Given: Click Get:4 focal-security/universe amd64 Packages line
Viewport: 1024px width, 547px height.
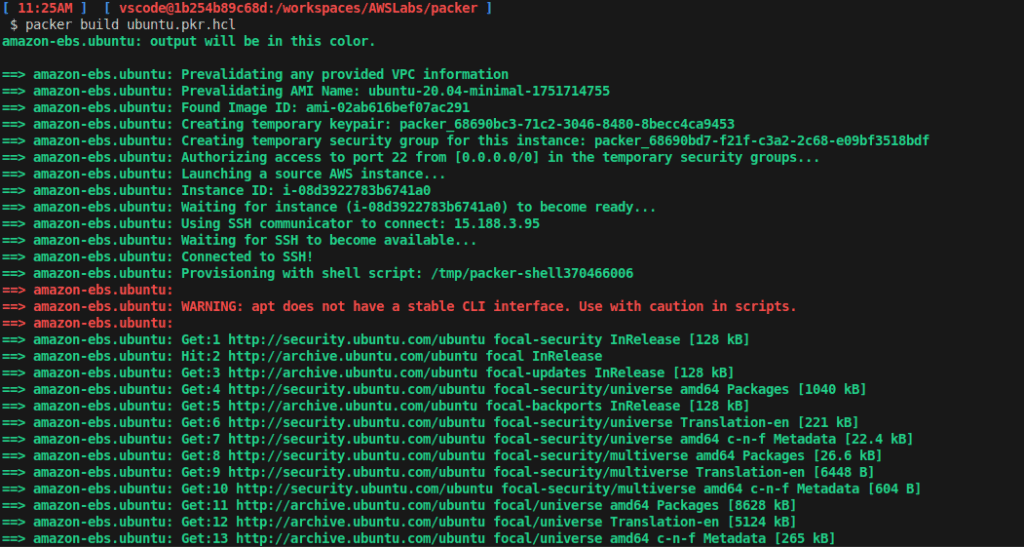Looking at the screenshot, I should pyautogui.click(x=434, y=390).
